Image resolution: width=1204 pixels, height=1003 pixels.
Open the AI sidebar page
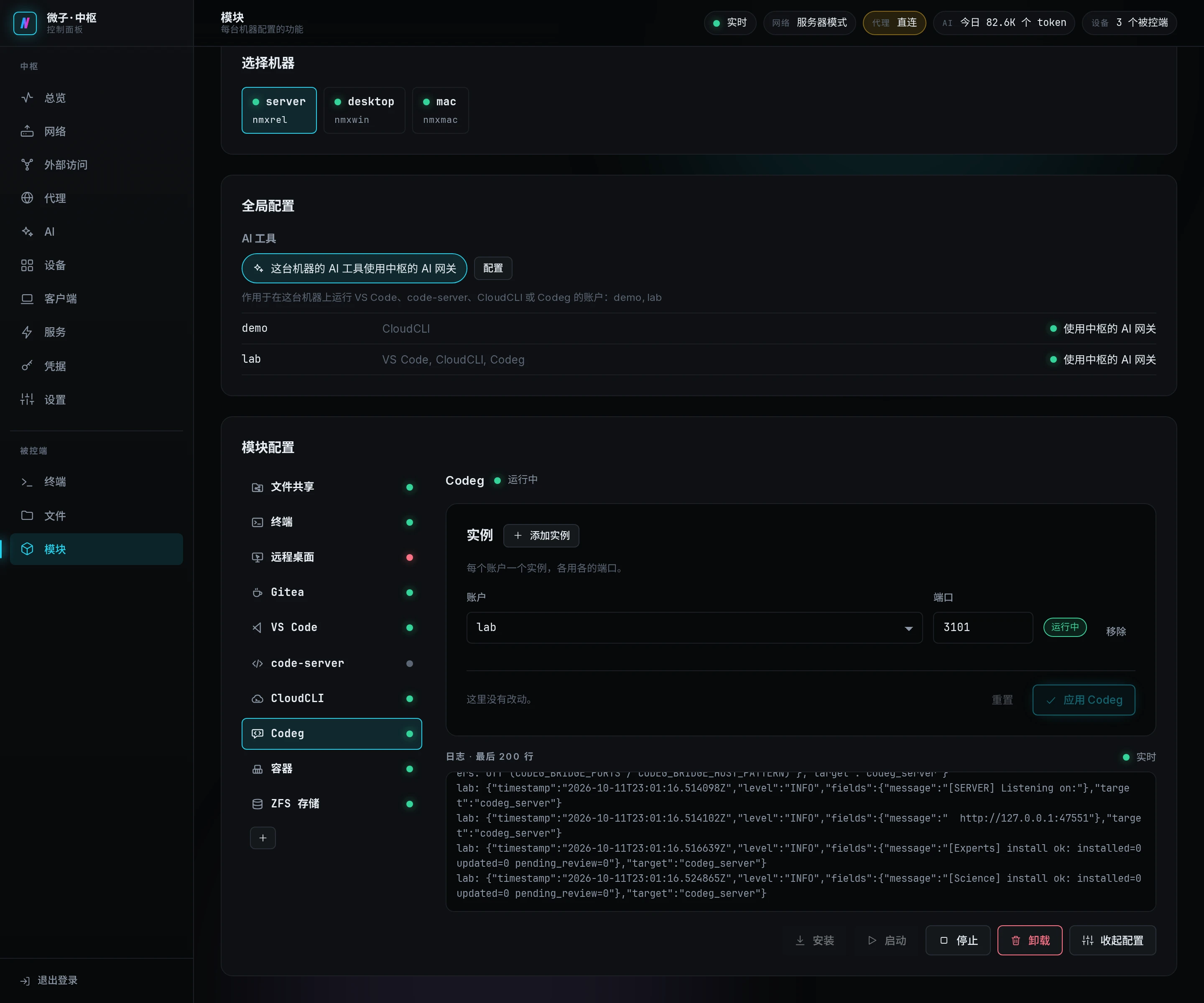(96, 232)
